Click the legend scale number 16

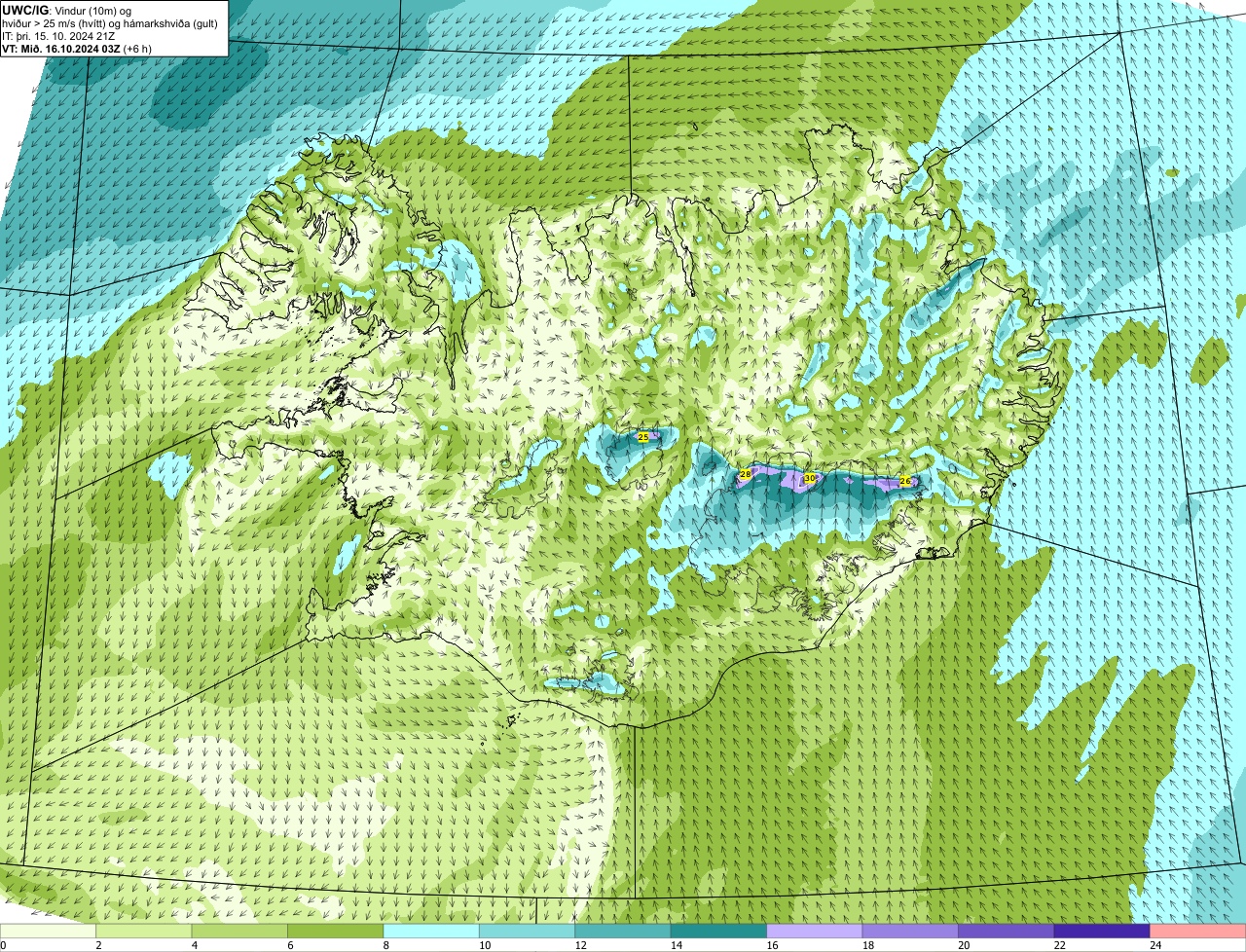point(772,945)
